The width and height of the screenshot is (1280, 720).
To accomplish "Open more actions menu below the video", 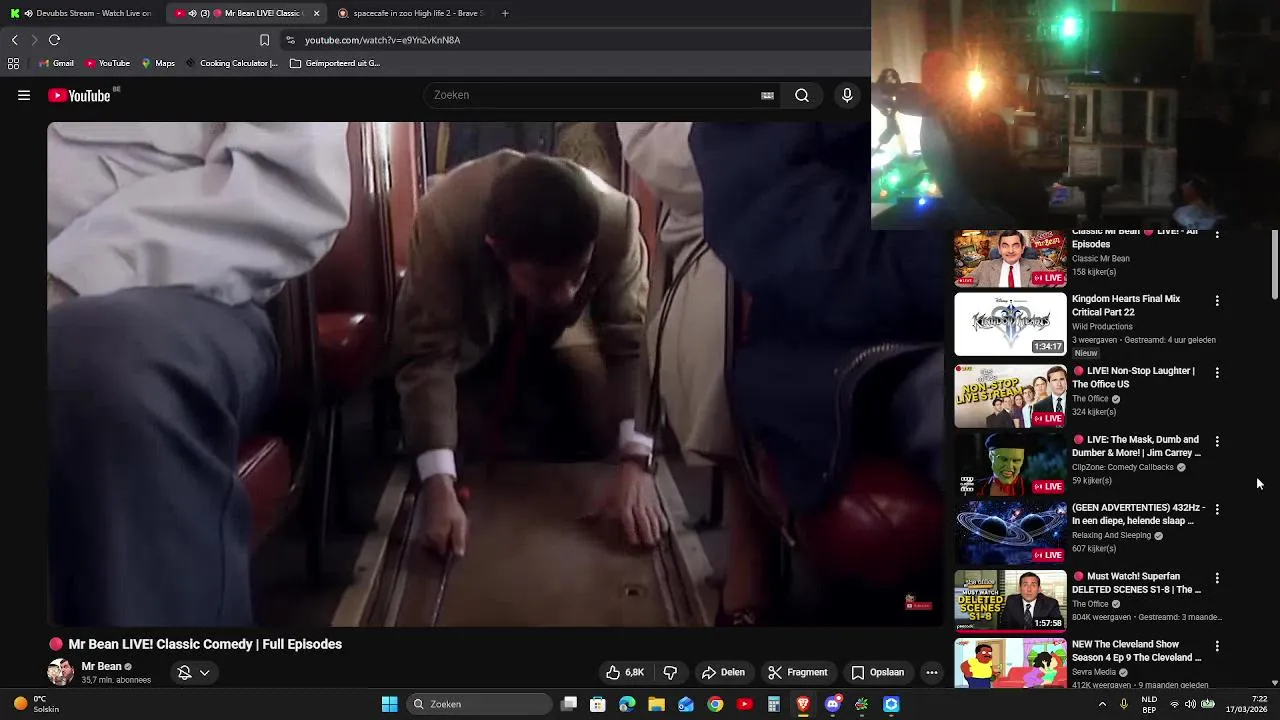I will tap(932, 672).
